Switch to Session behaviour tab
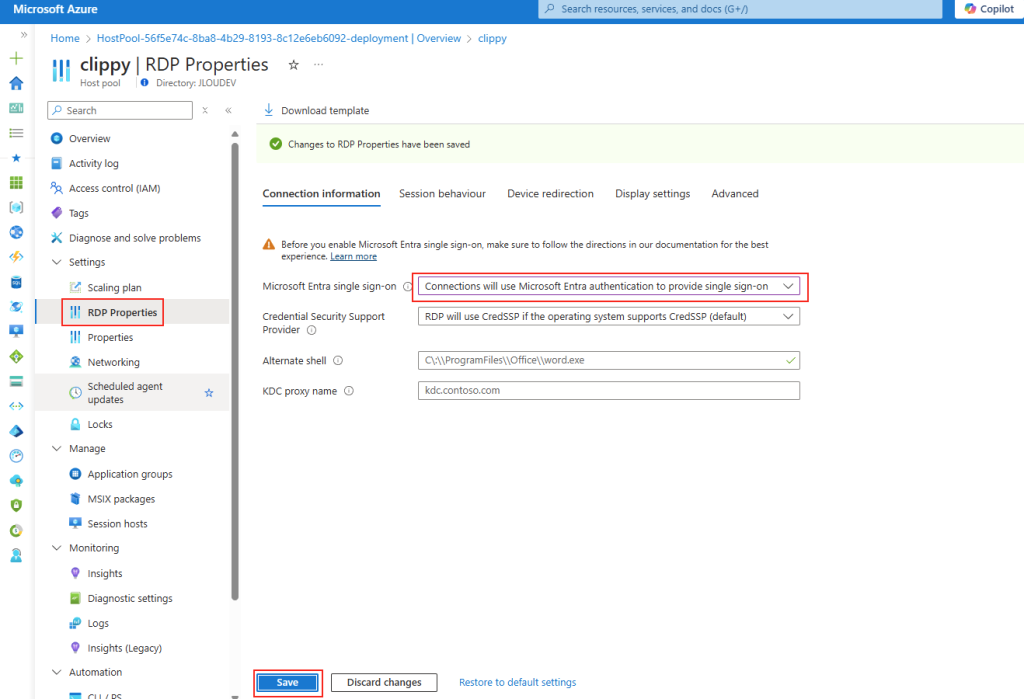The height and width of the screenshot is (699, 1024). tap(442, 193)
